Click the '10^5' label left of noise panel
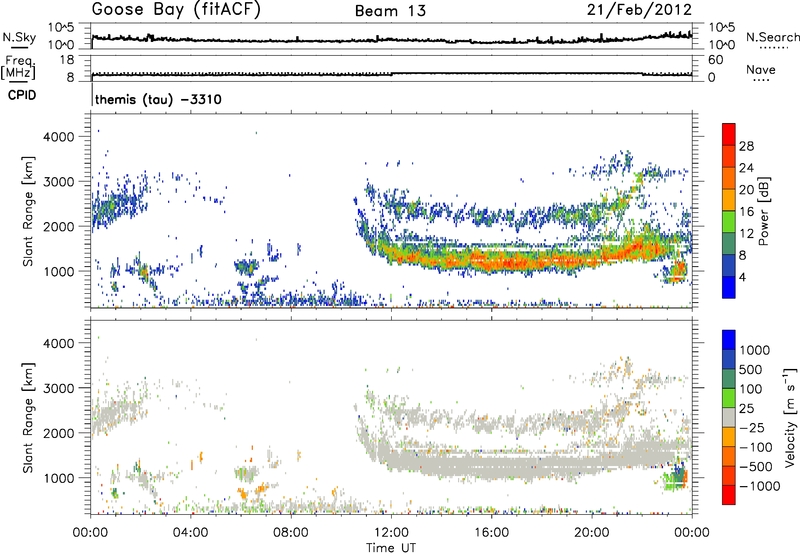Screen dimensions: 800x554 point(61,28)
